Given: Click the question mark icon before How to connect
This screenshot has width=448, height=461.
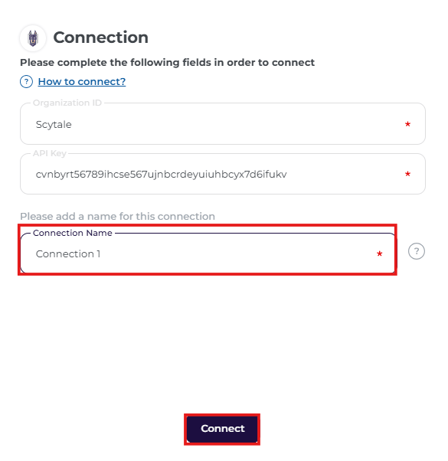Looking at the screenshot, I should [x=26, y=82].
